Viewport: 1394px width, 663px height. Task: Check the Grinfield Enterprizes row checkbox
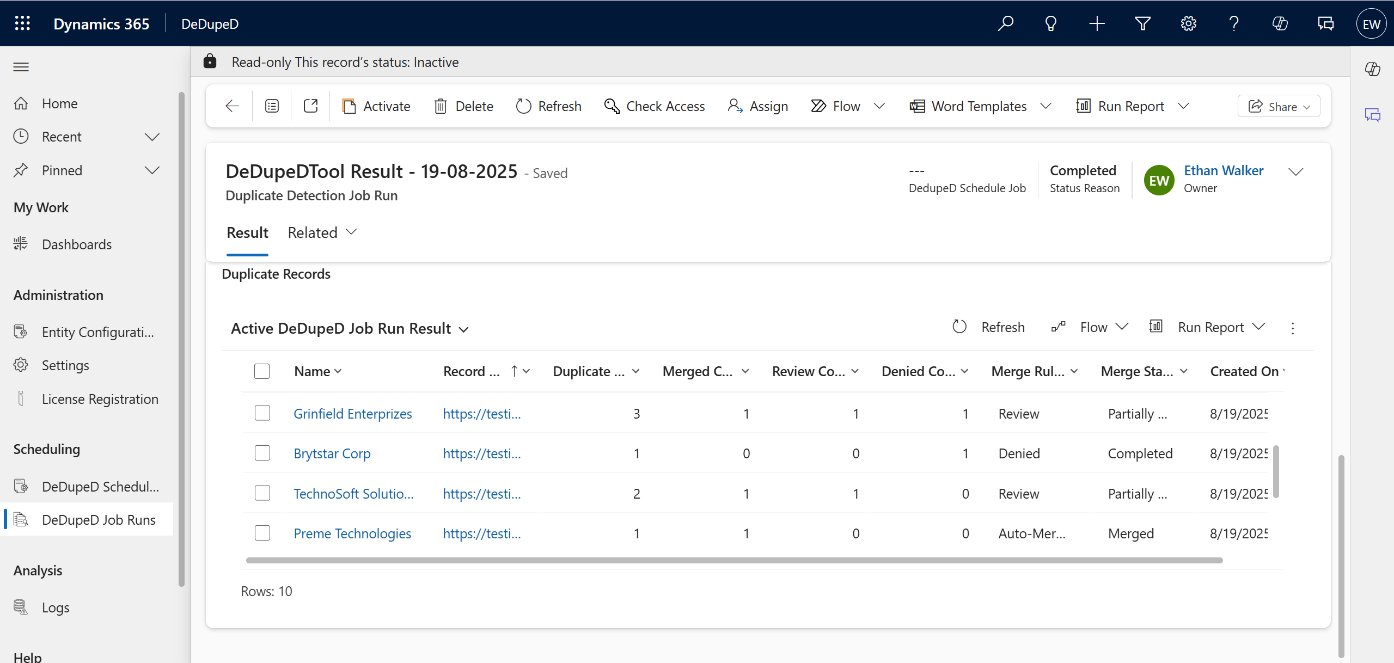point(262,413)
